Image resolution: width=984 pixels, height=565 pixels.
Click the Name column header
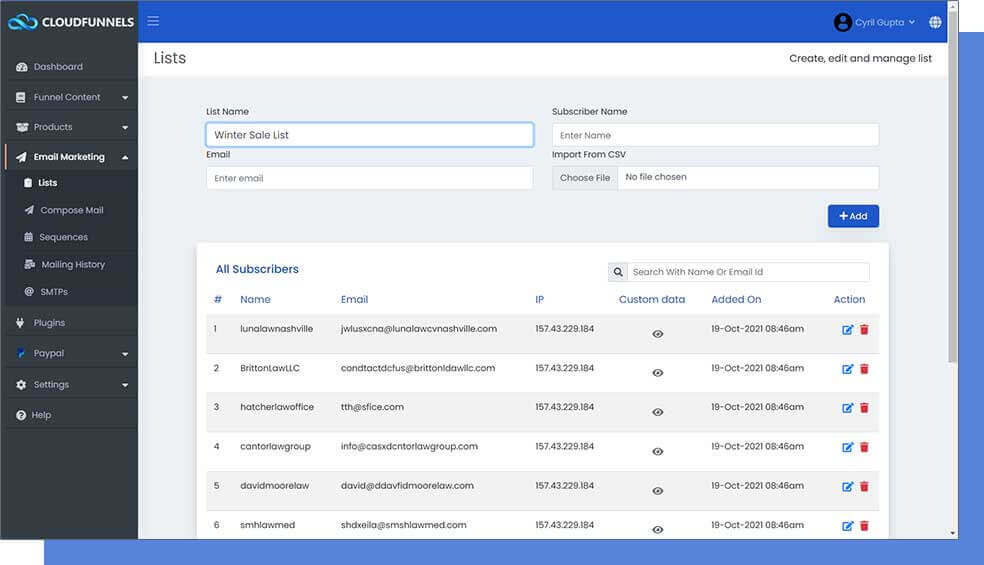coord(255,299)
